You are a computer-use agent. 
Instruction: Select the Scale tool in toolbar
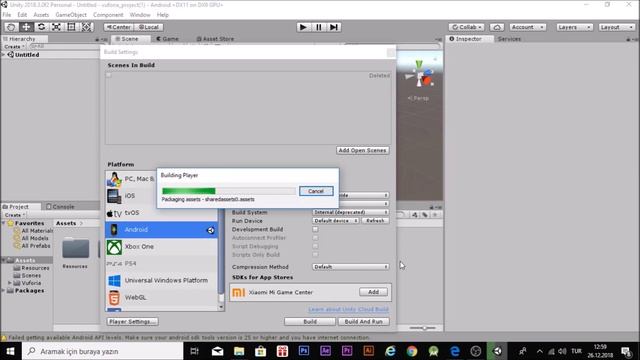click(x=56, y=27)
